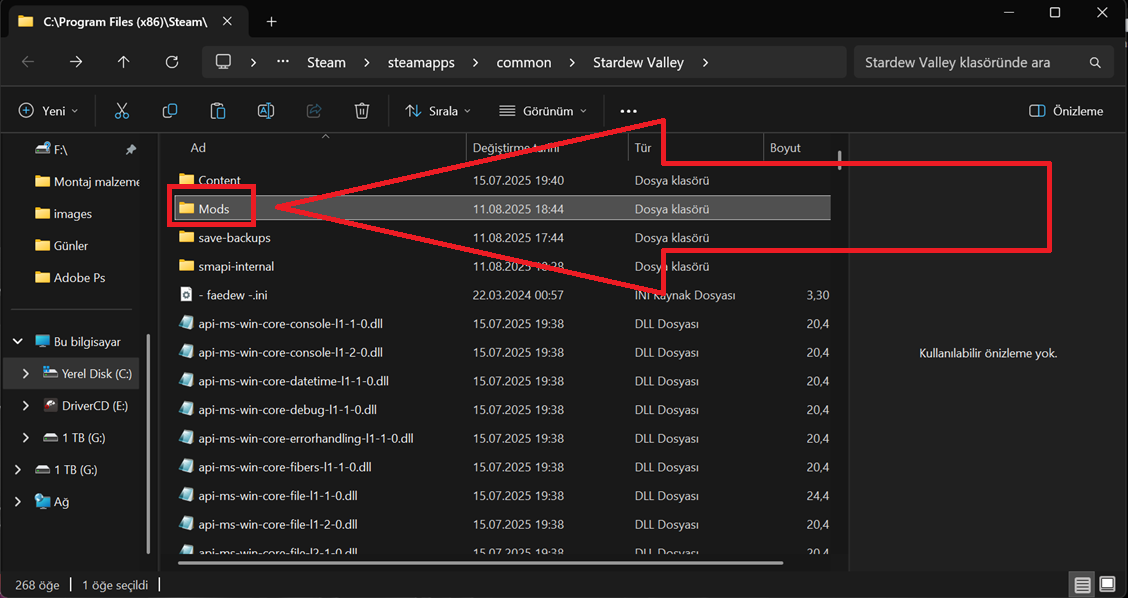Click the Delete trash icon
1128x598 pixels.
[362, 111]
